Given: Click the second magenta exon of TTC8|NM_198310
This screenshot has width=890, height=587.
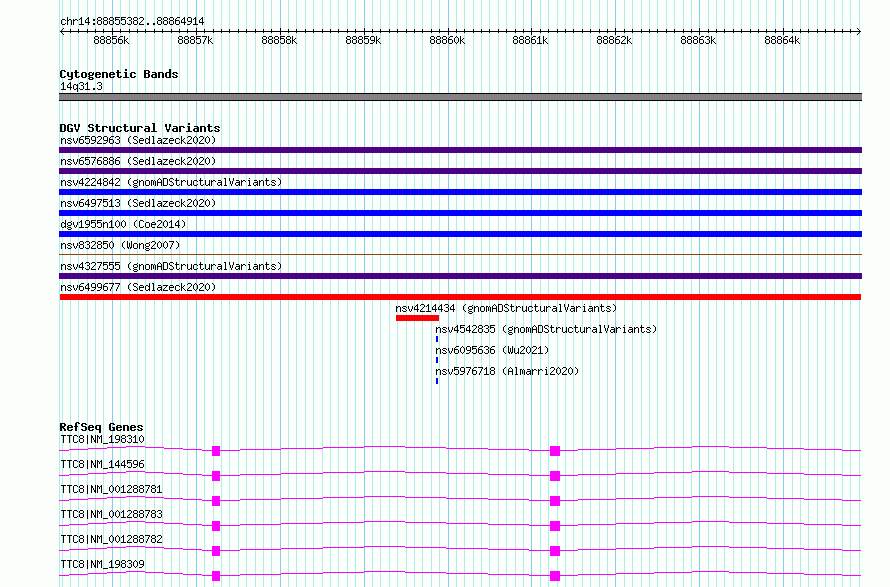Looking at the screenshot, I should click(555, 451).
